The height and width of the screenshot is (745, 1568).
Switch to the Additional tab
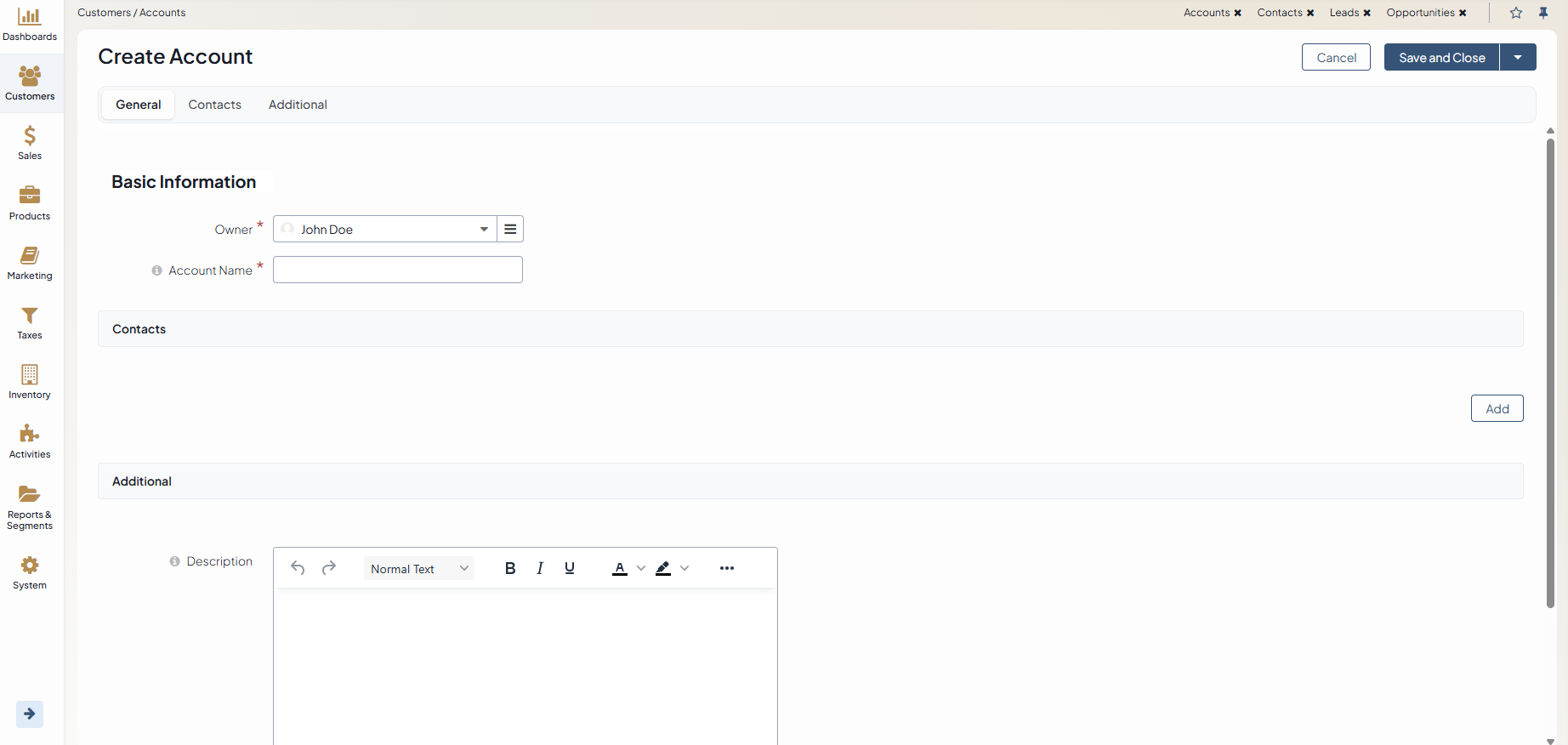click(x=298, y=105)
